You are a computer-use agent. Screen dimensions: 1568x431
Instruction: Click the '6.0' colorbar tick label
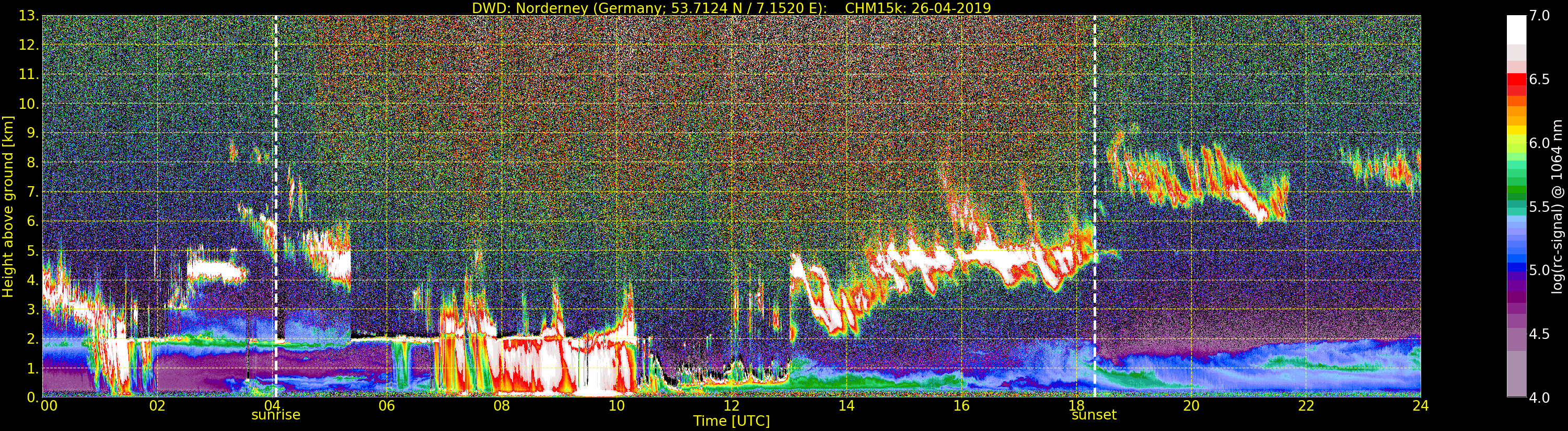[1540, 143]
